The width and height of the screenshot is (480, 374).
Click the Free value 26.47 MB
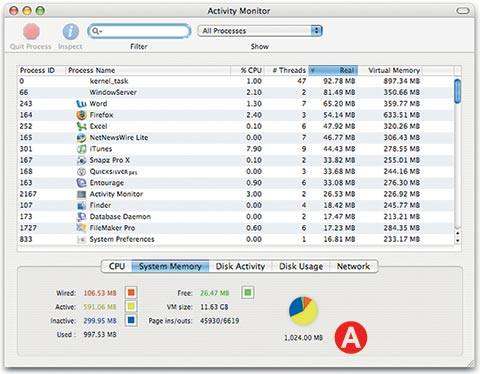[214, 293]
